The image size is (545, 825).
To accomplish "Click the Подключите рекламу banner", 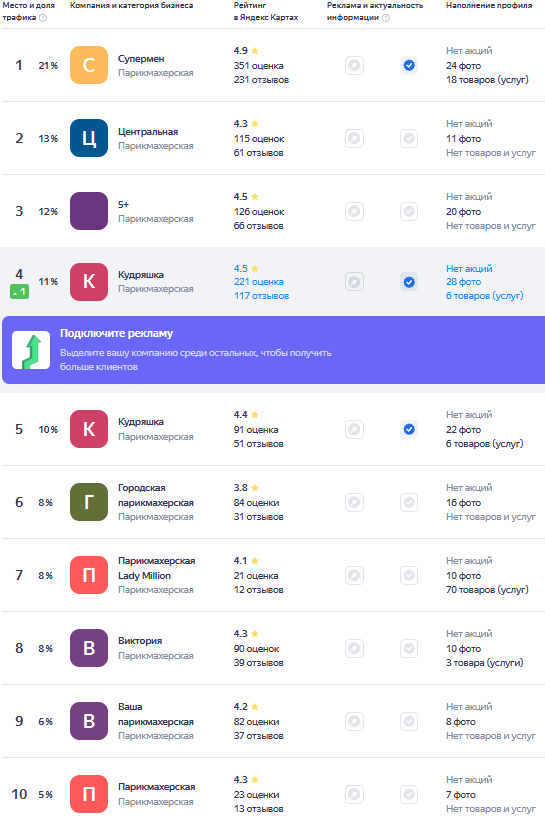I will point(274,350).
